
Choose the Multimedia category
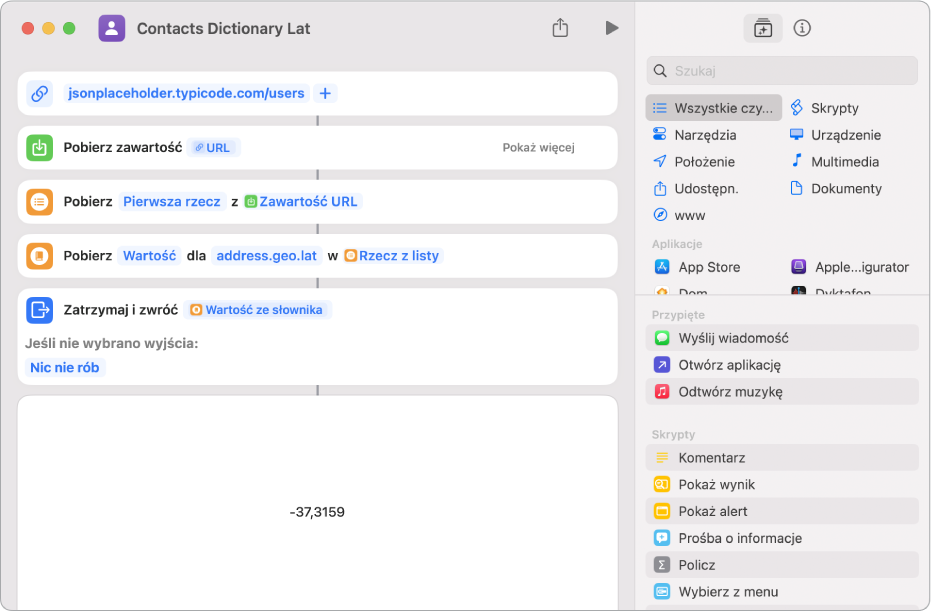(844, 161)
